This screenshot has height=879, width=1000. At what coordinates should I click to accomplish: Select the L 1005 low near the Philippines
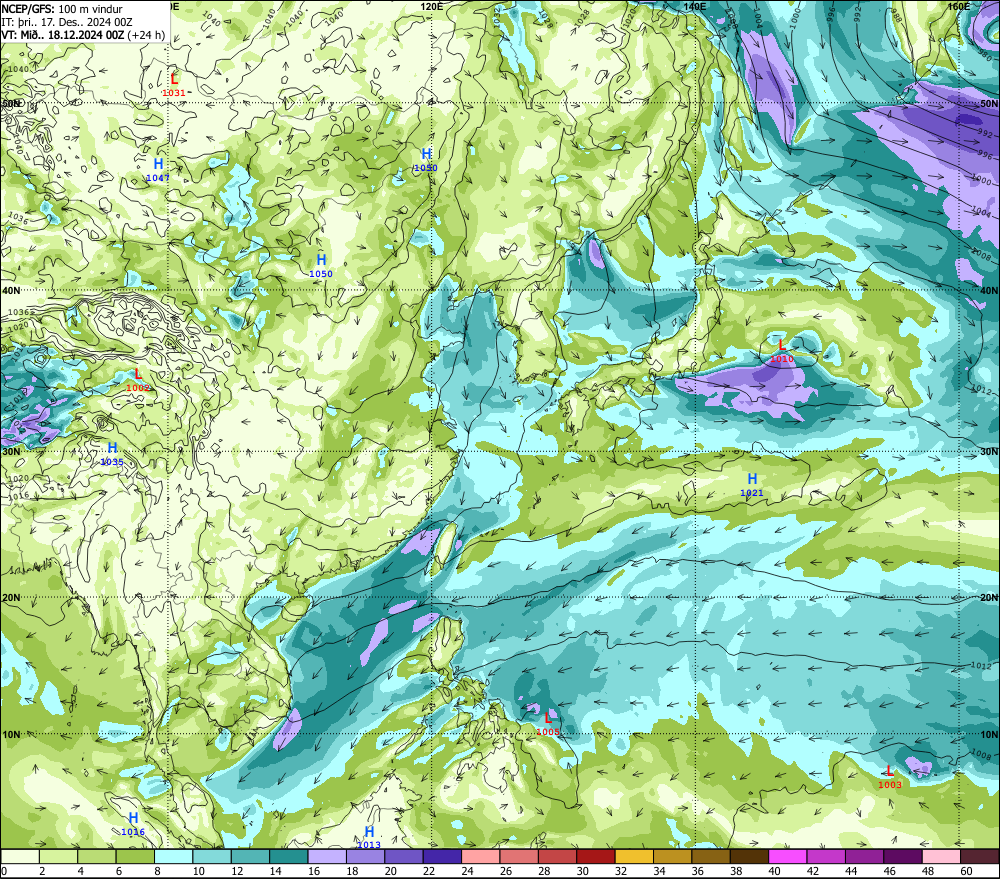tap(548, 724)
